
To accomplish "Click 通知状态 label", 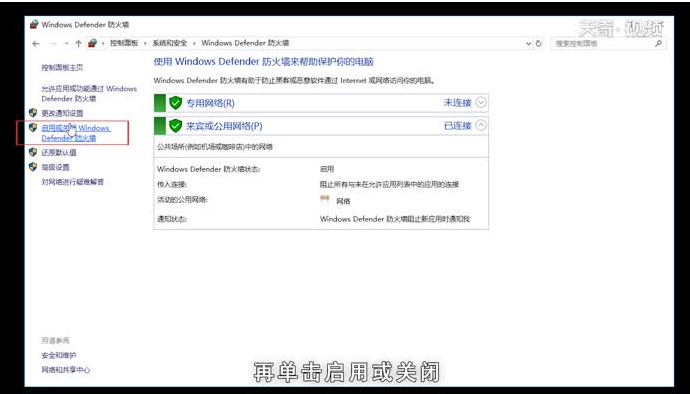I will (x=172, y=219).
